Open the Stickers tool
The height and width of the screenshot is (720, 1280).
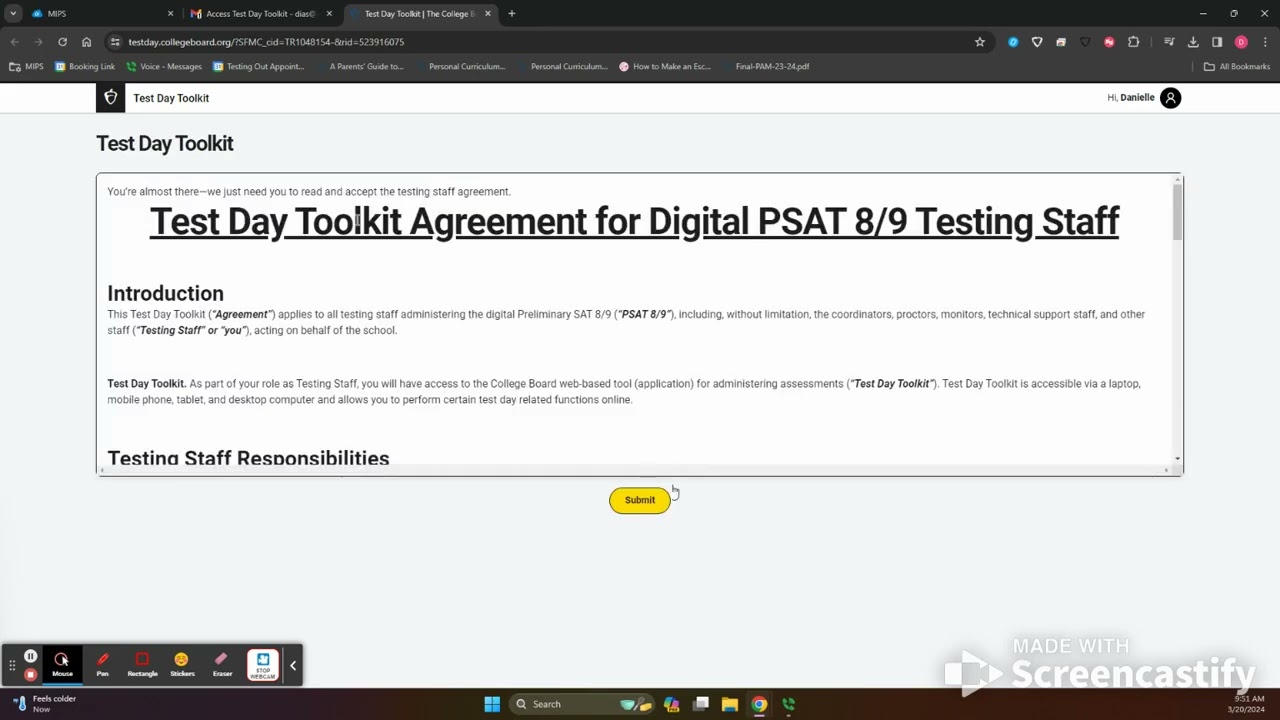(x=182, y=664)
